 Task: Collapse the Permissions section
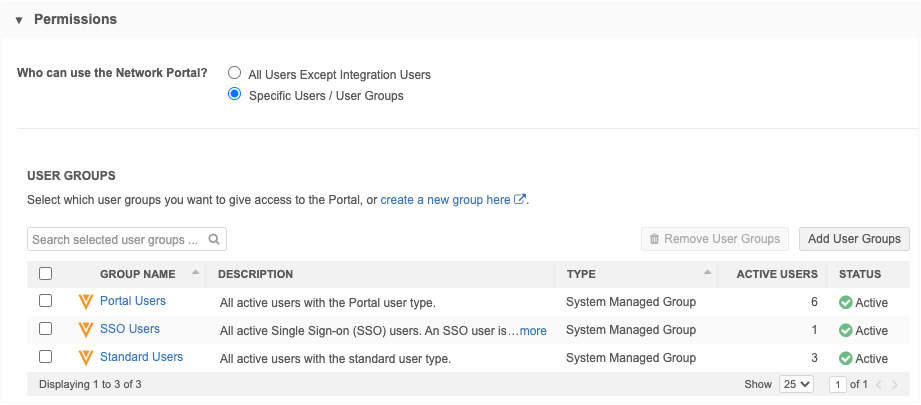point(19,20)
